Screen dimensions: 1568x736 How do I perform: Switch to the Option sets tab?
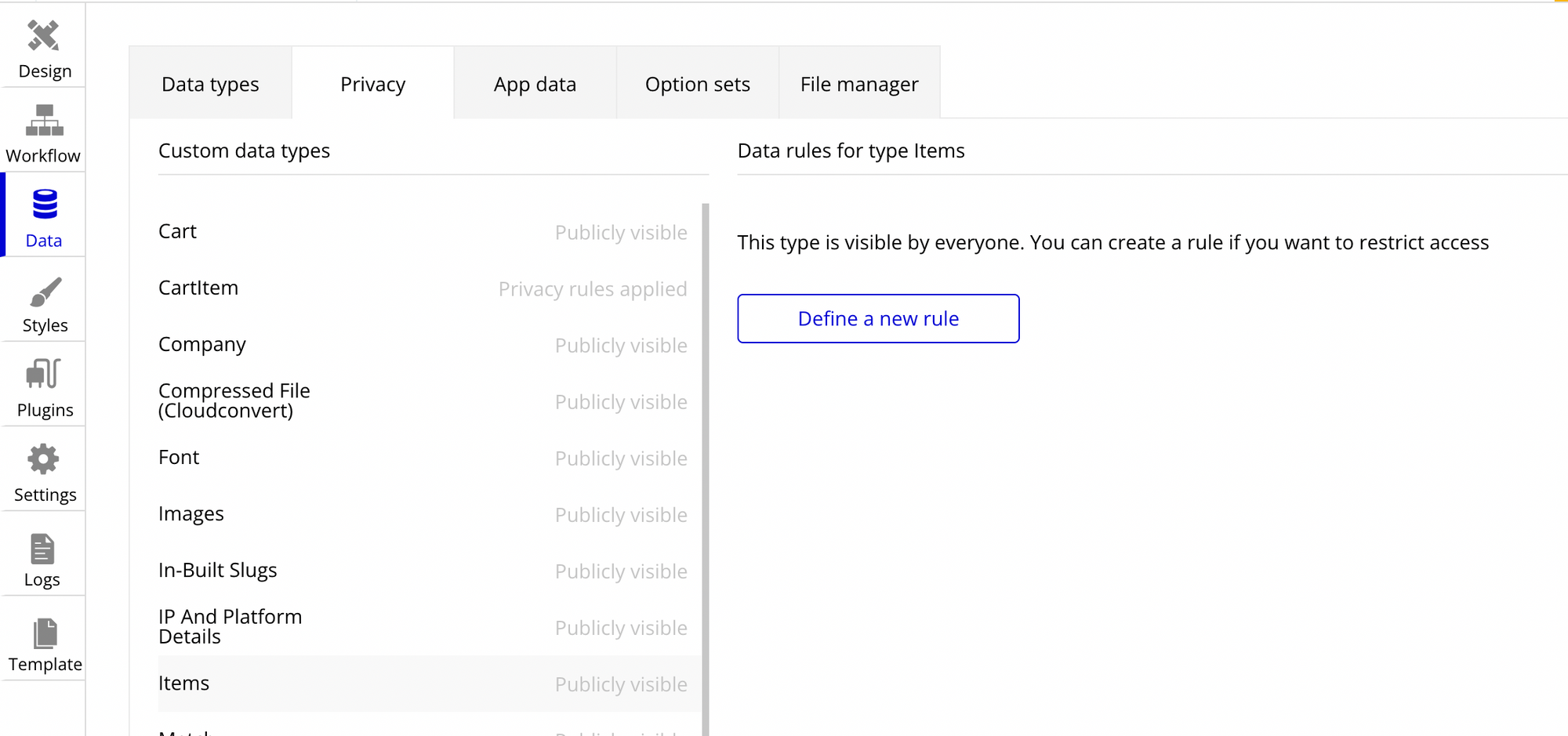click(x=698, y=83)
